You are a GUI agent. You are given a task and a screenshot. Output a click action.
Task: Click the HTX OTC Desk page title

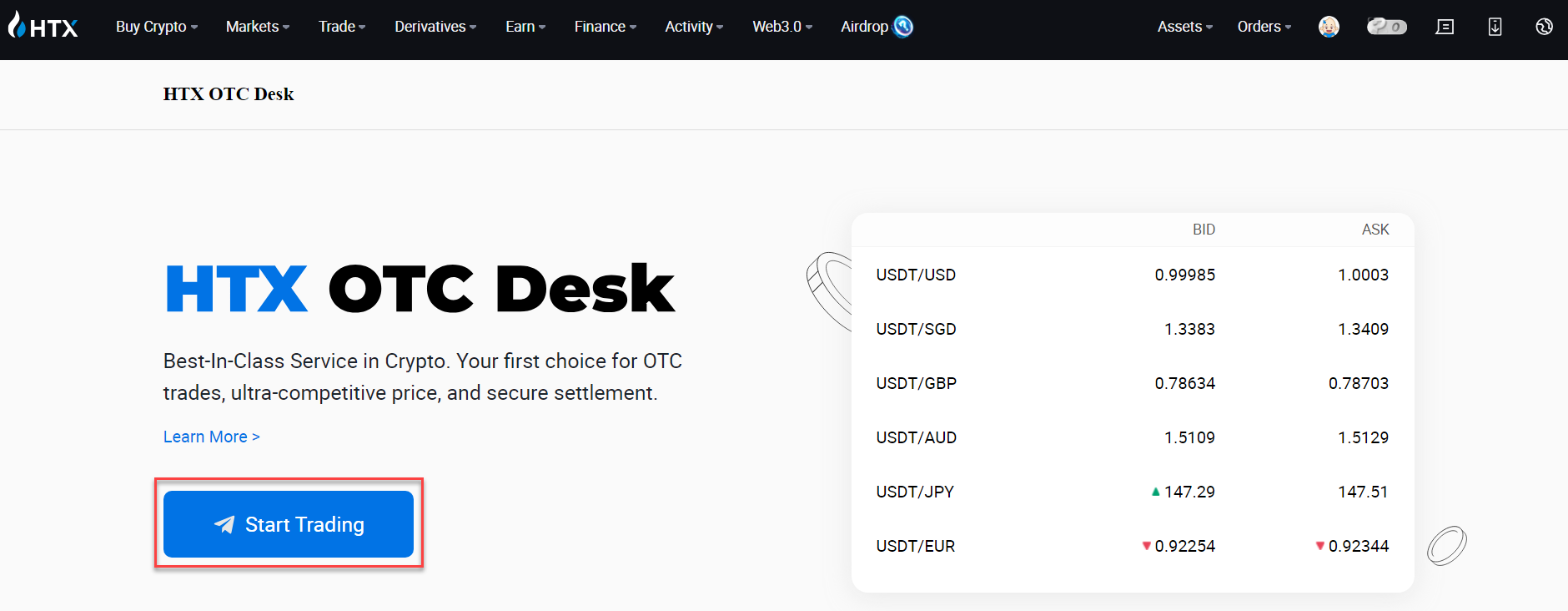pyautogui.click(x=229, y=93)
